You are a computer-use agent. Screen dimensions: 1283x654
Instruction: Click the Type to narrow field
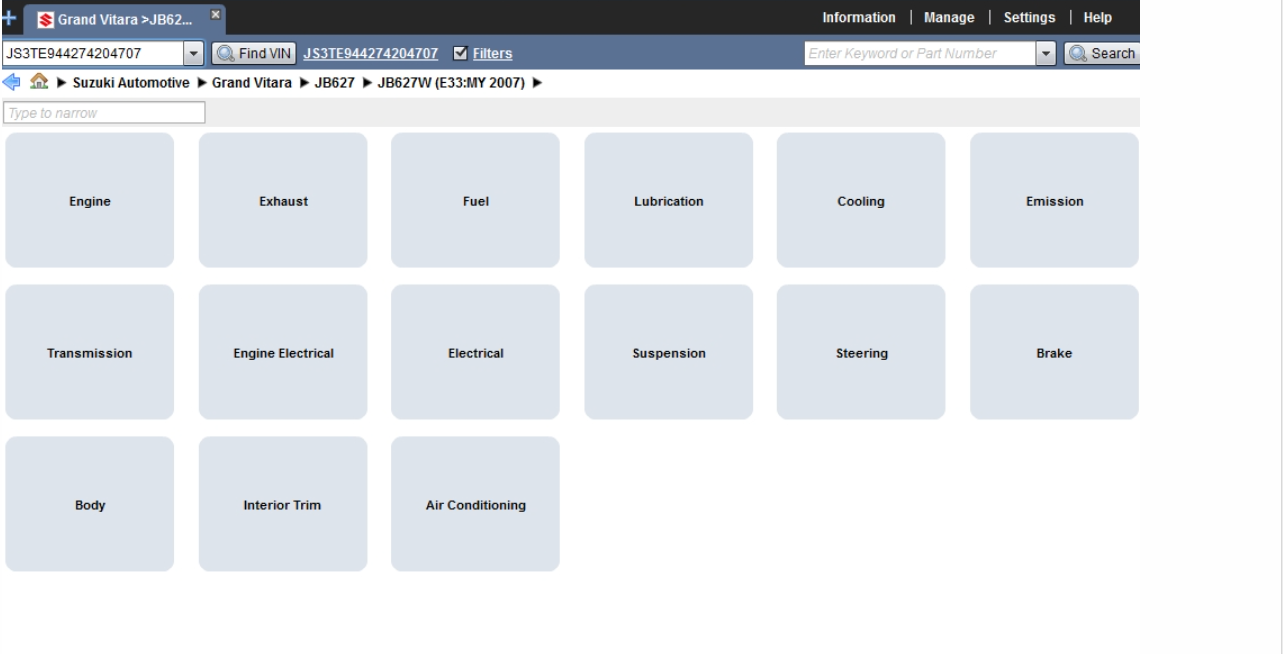[104, 113]
